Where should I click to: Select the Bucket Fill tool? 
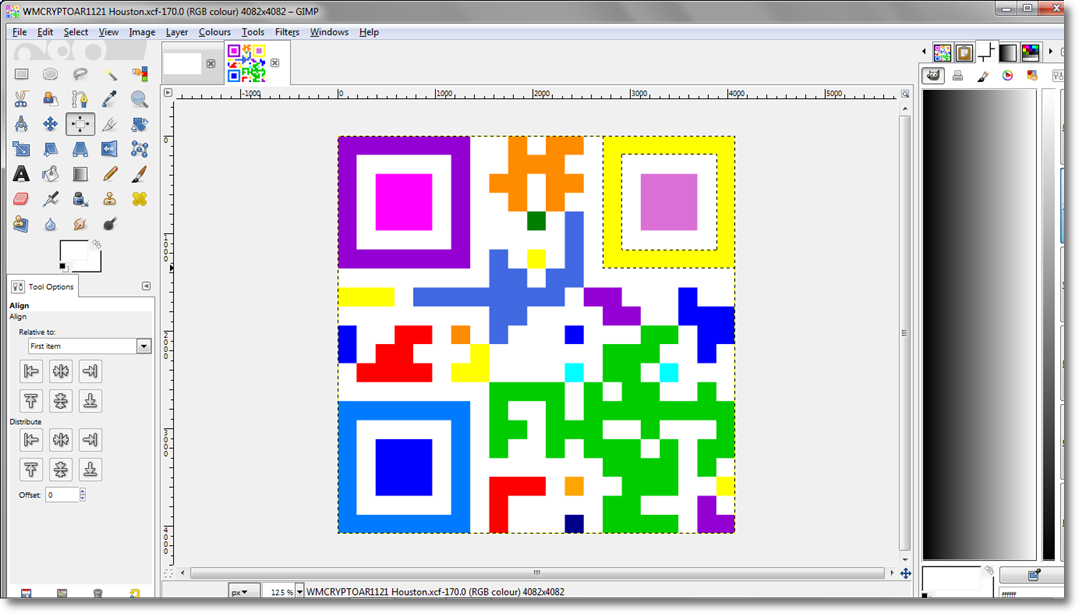click(x=50, y=174)
